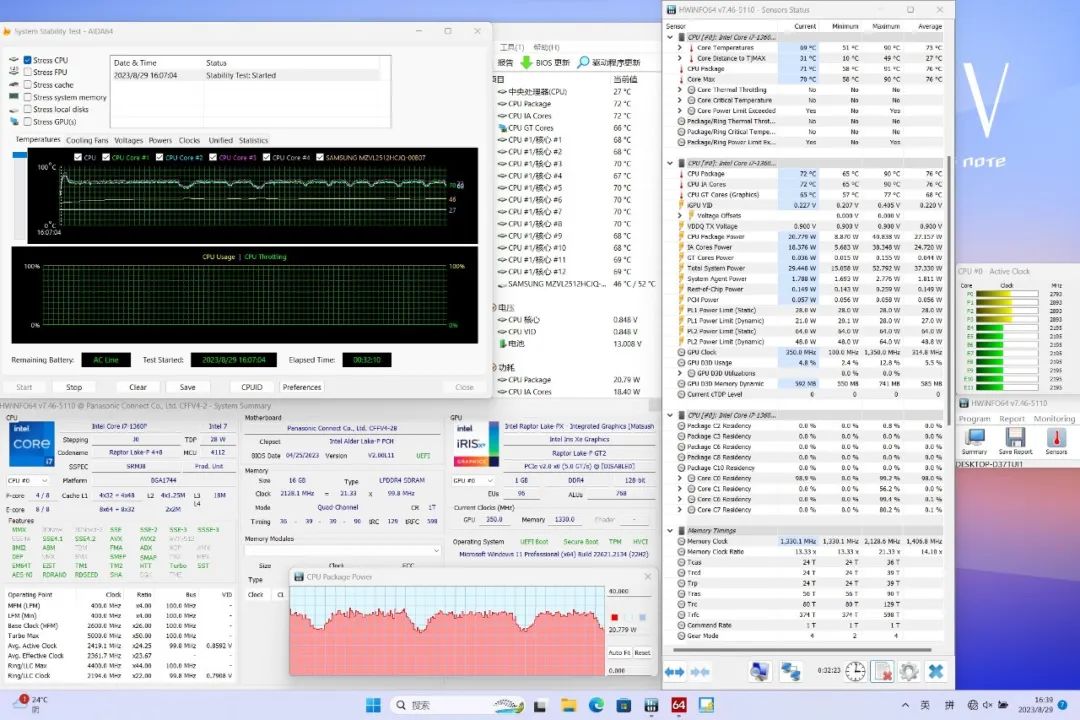
Task: Switch to the Cooling Fans tab
Action: pos(87,141)
